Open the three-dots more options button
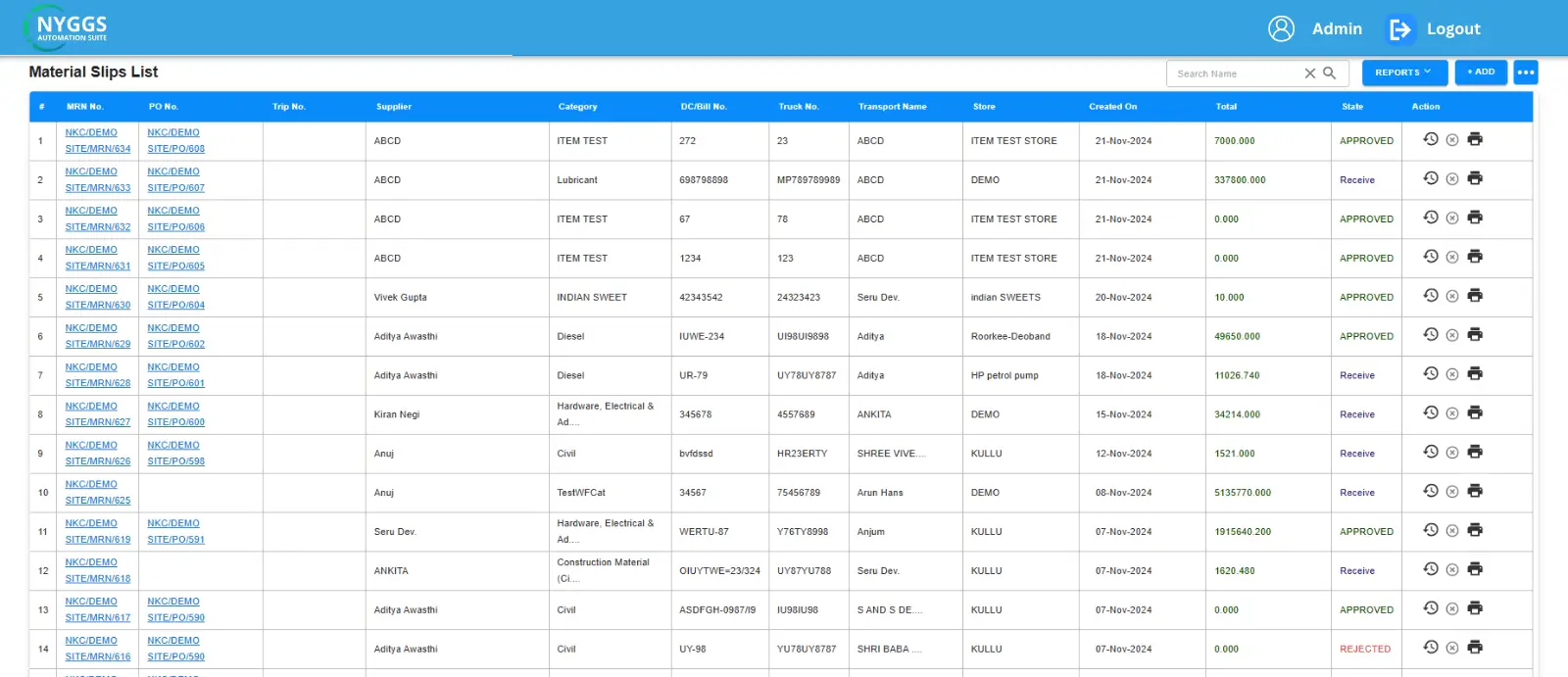 click(1526, 73)
